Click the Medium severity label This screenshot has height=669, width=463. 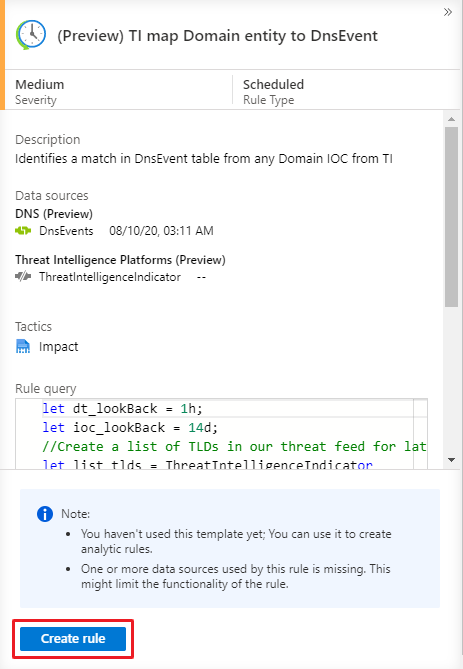click(x=40, y=84)
